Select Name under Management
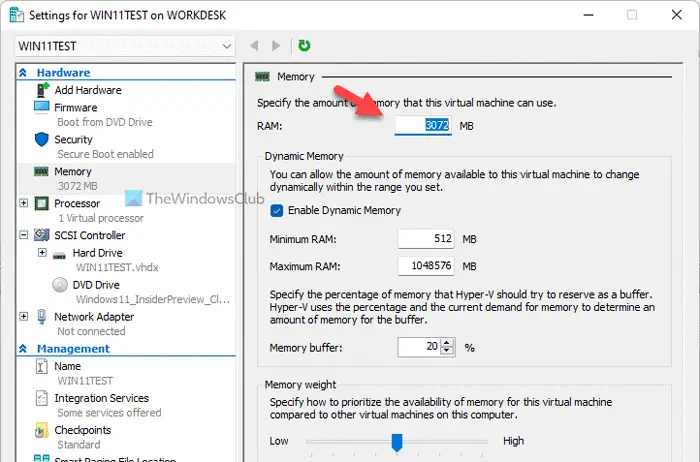 [67, 366]
